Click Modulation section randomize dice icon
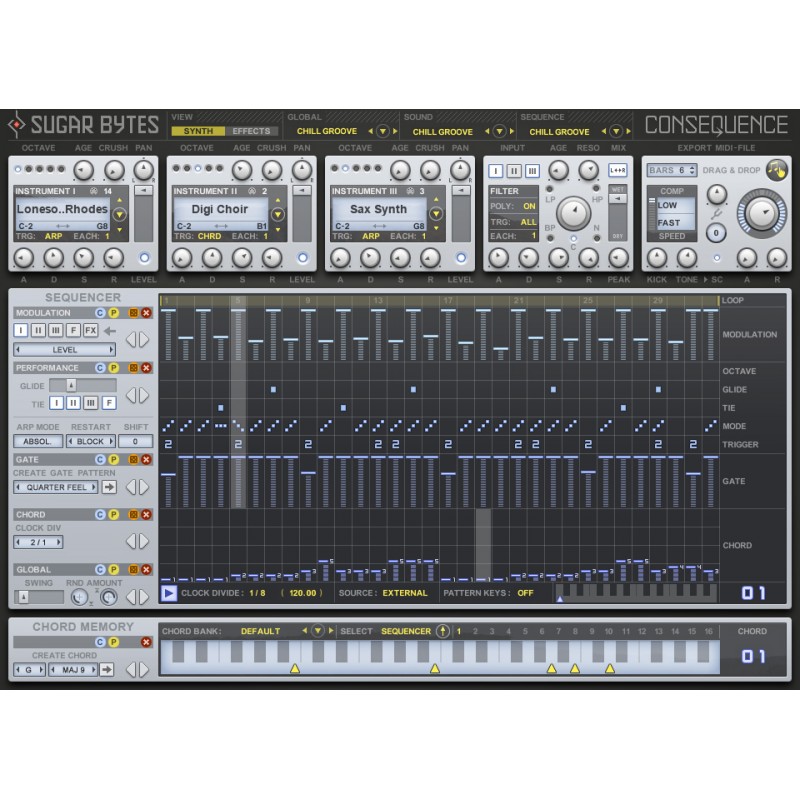Image resolution: width=800 pixels, height=800 pixels. (132, 313)
